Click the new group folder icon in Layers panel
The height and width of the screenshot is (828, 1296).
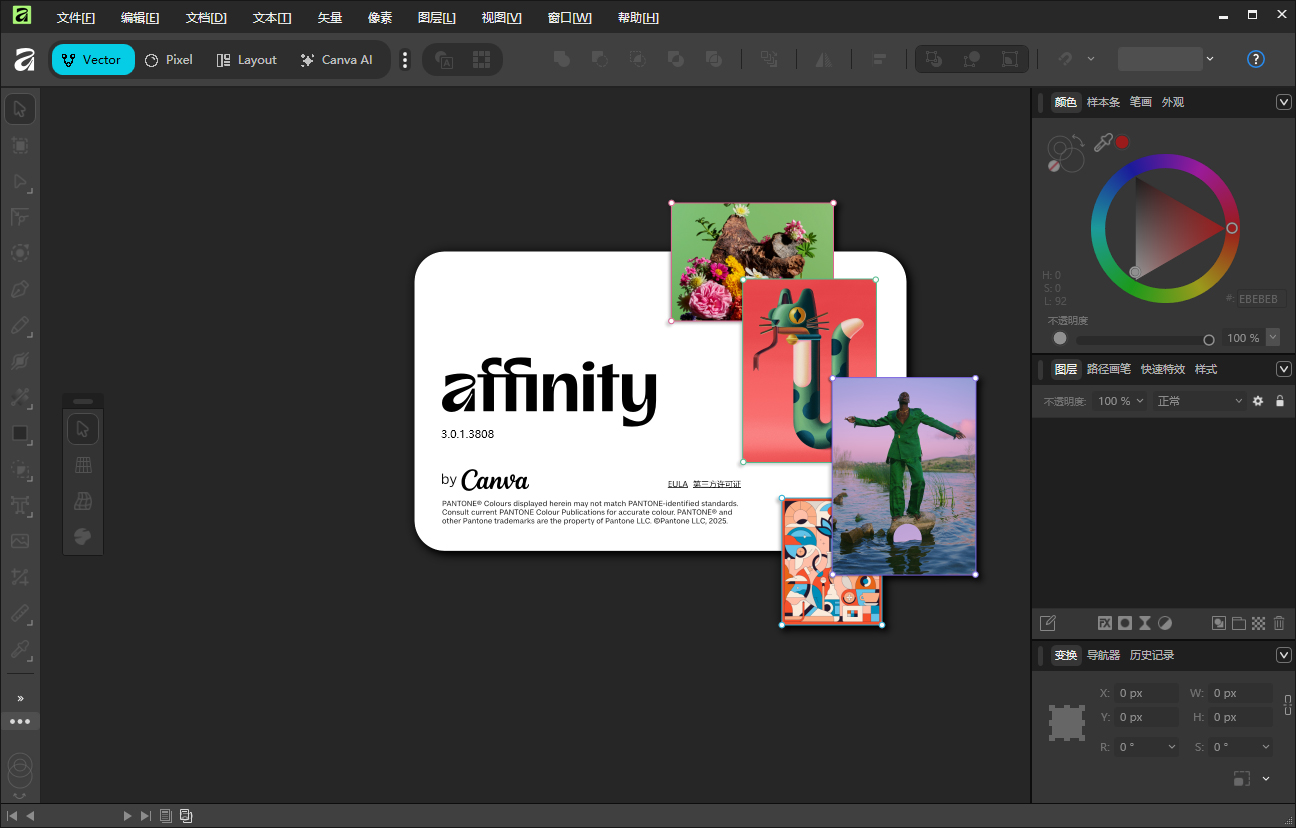click(x=1238, y=623)
